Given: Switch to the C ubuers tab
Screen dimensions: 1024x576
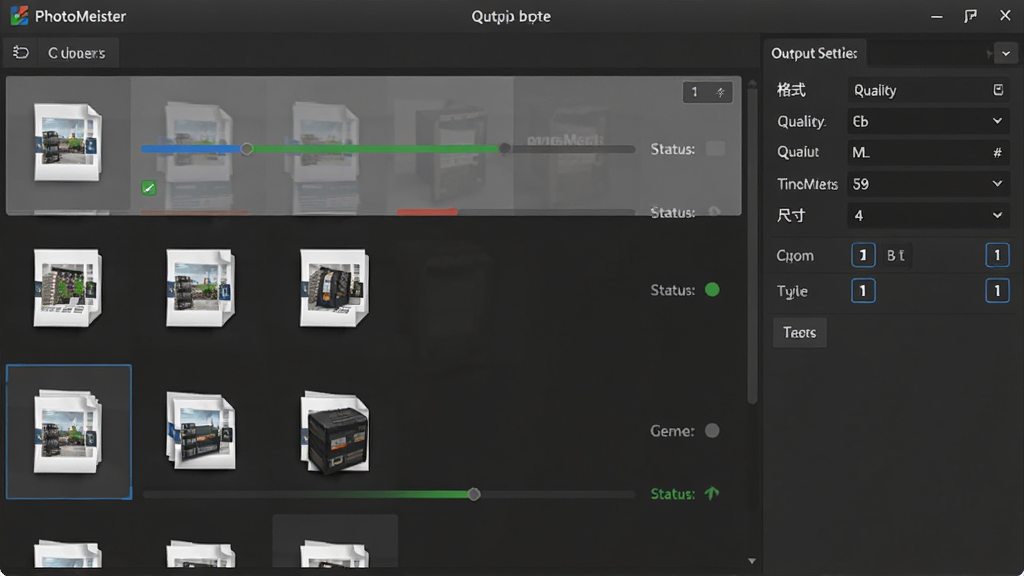Looking at the screenshot, I should pyautogui.click(x=76, y=53).
